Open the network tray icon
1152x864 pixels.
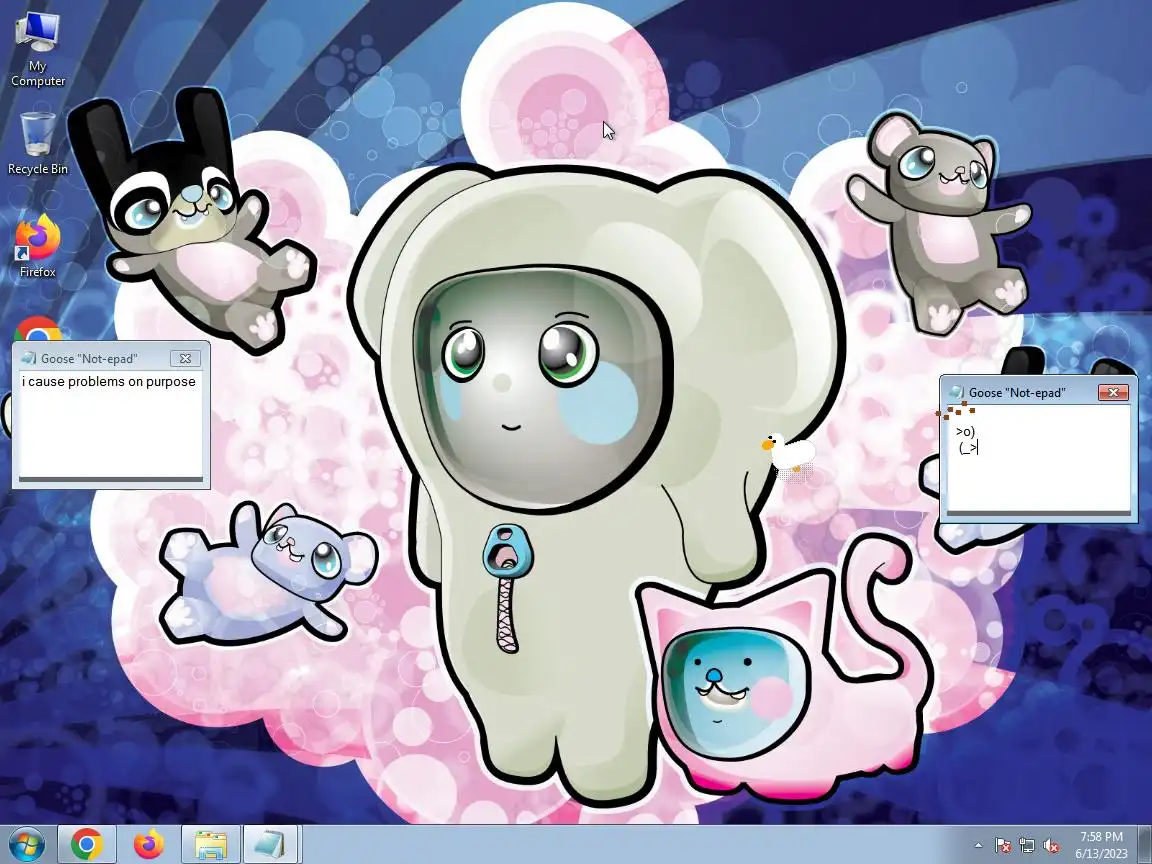coord(1026,846)
